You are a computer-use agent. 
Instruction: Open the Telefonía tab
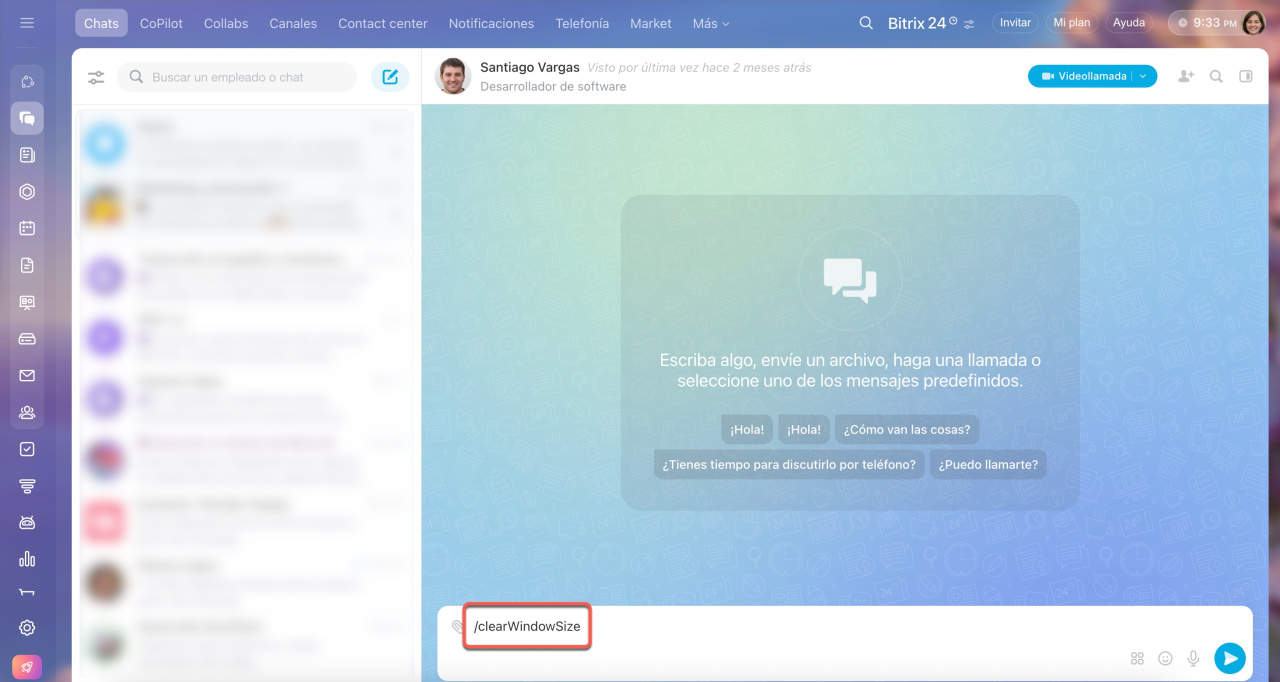pyautogui.click(x=582, y=23)
